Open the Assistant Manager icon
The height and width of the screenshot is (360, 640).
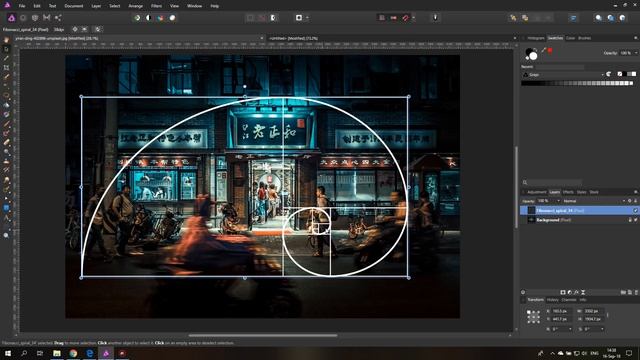435,18
